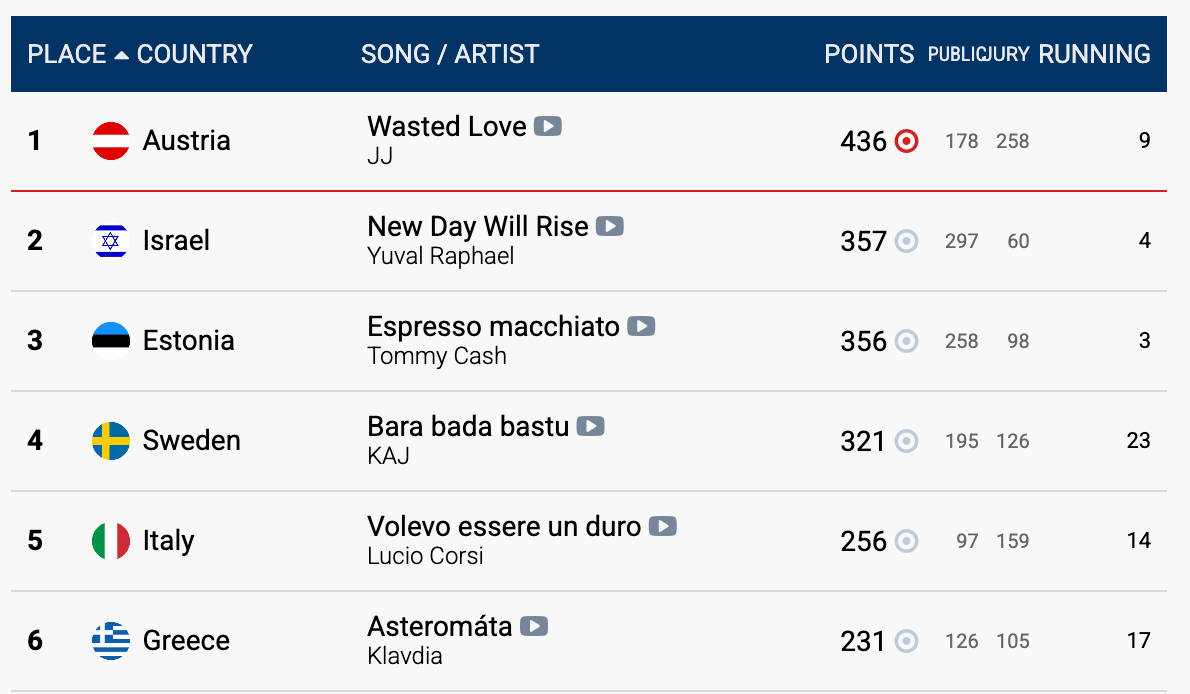This screenshot has width=1190, height=694.
Task: Click the Austria flag icon
Action: [111, 141]
